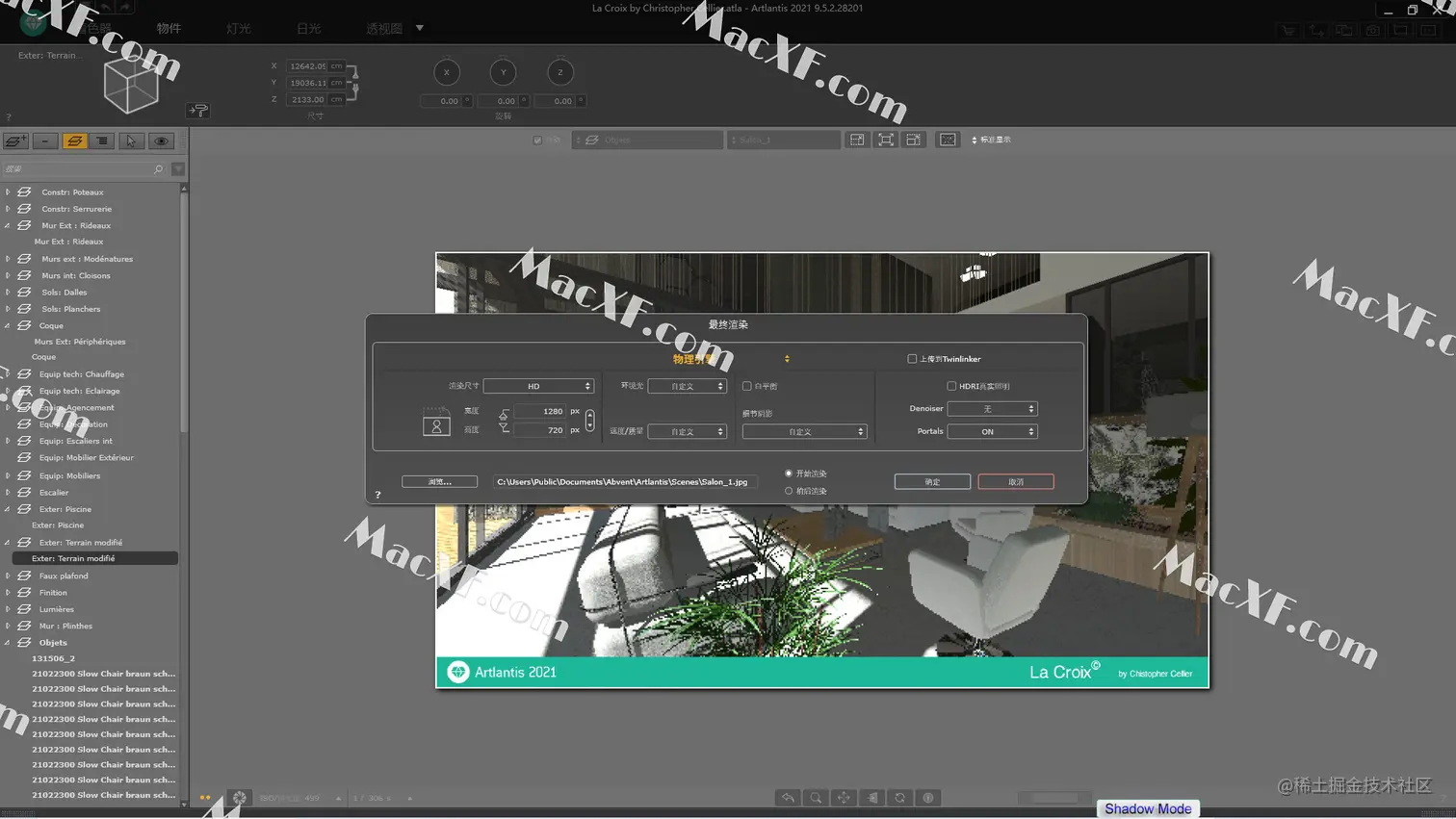Click the width field showing 1280
Screen dimensions: 1456x819
tap(540, 411)
